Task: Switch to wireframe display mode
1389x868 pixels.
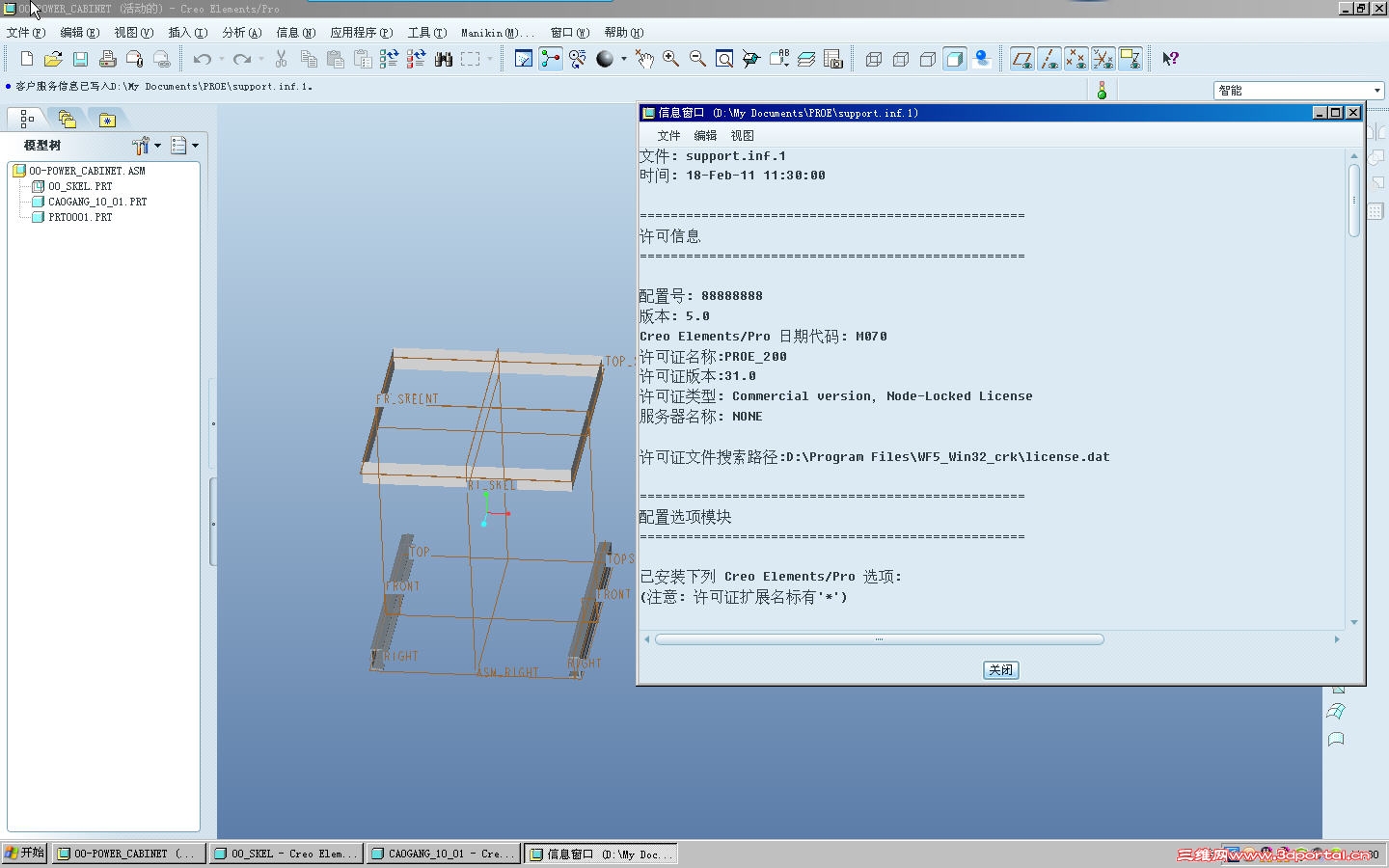Action: 874,59
